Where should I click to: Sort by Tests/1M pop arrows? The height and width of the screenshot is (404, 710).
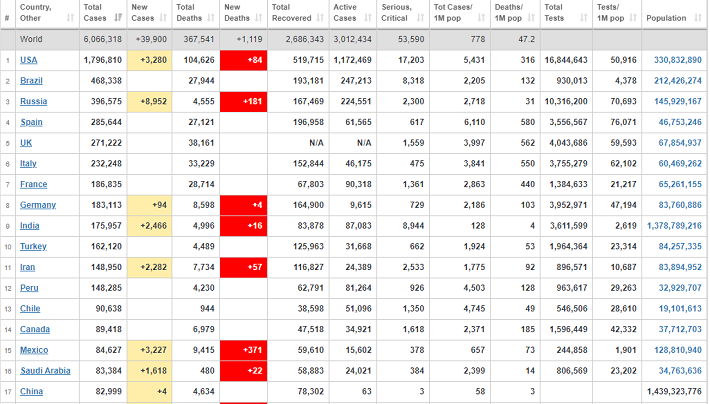pos(633,18)
